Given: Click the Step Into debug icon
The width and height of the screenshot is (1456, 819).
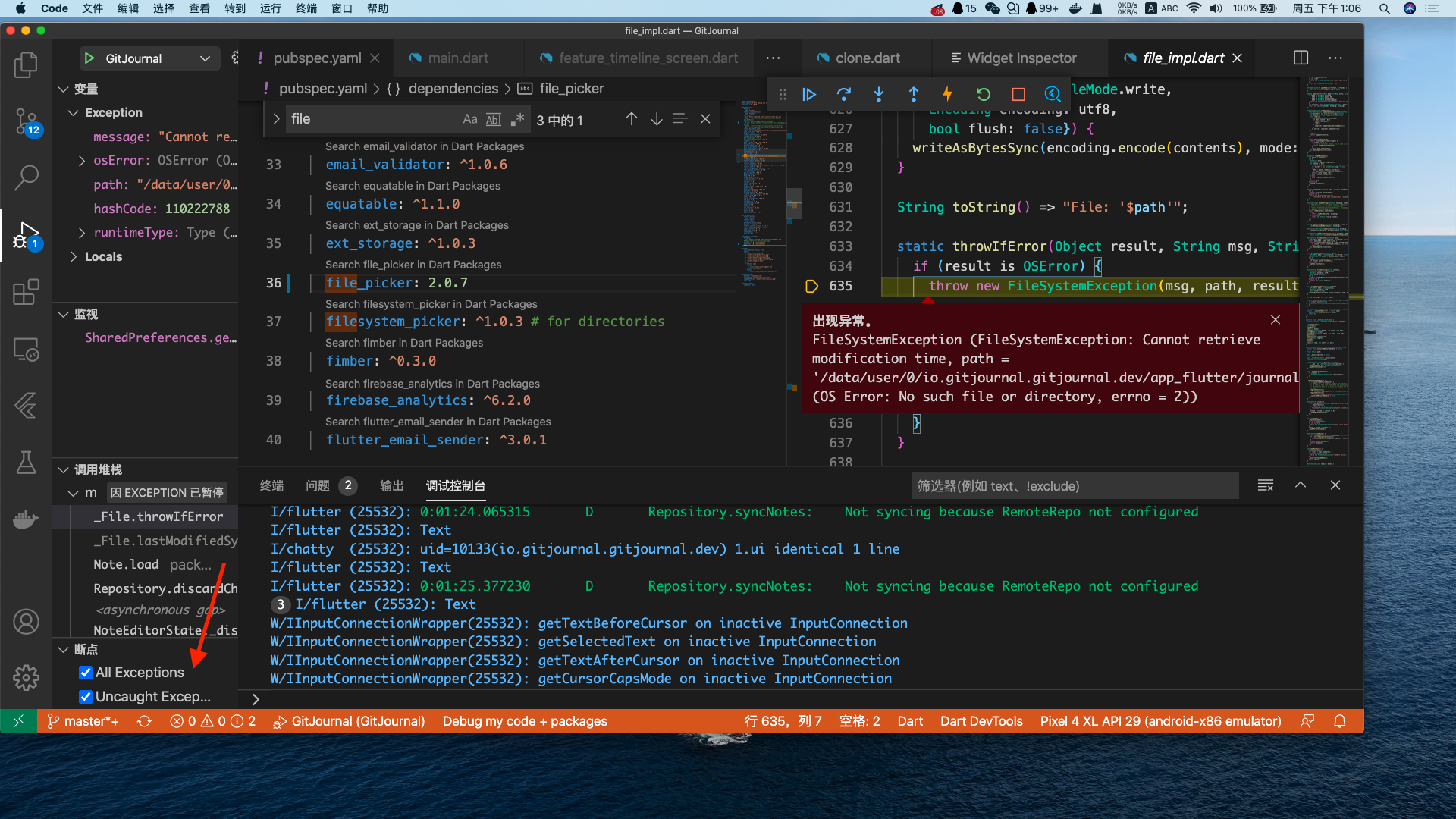Looking at the screenshot, I should tap(879, 94).
